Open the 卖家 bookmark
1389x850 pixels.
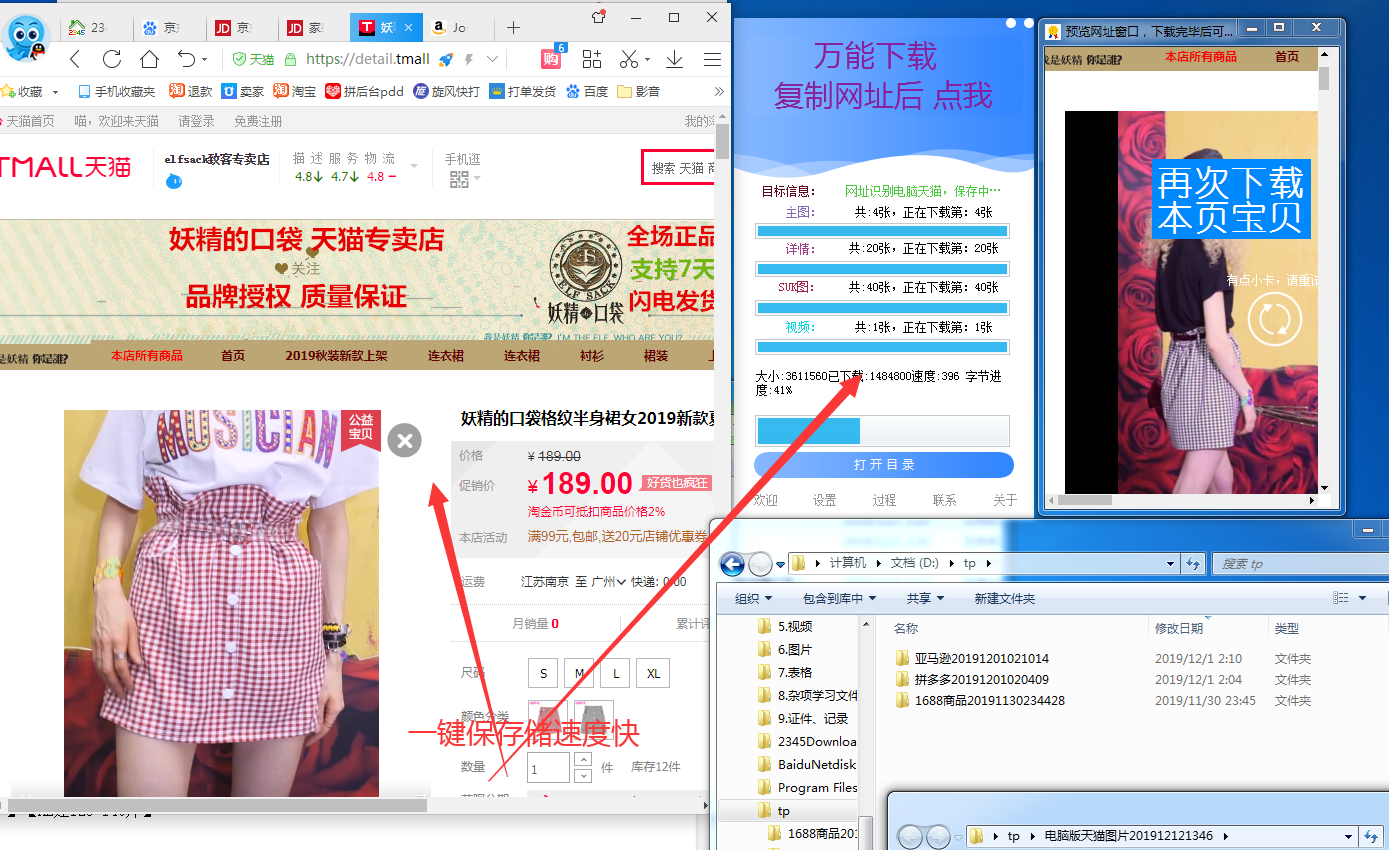pyautogui.click(x=243, y=91)
